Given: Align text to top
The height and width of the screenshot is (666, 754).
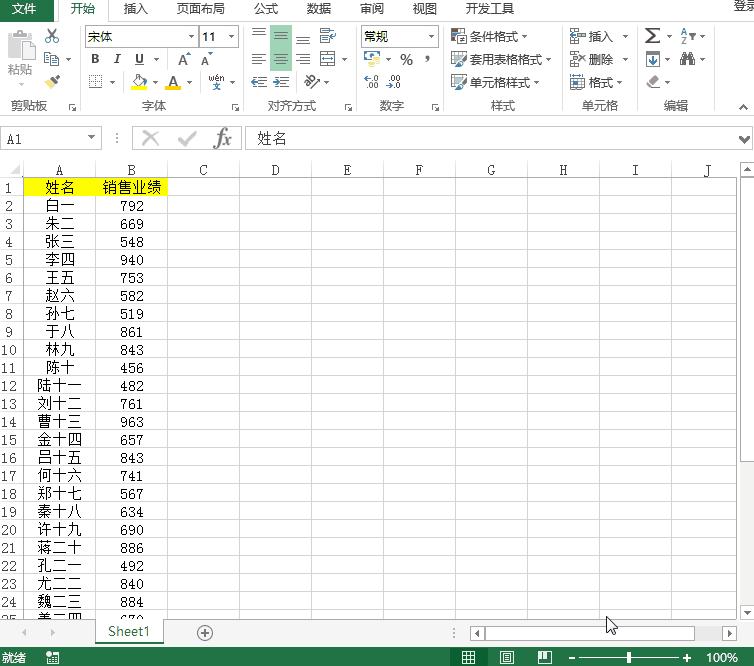Looking at the screenshot, I should [x=259, y=35].
